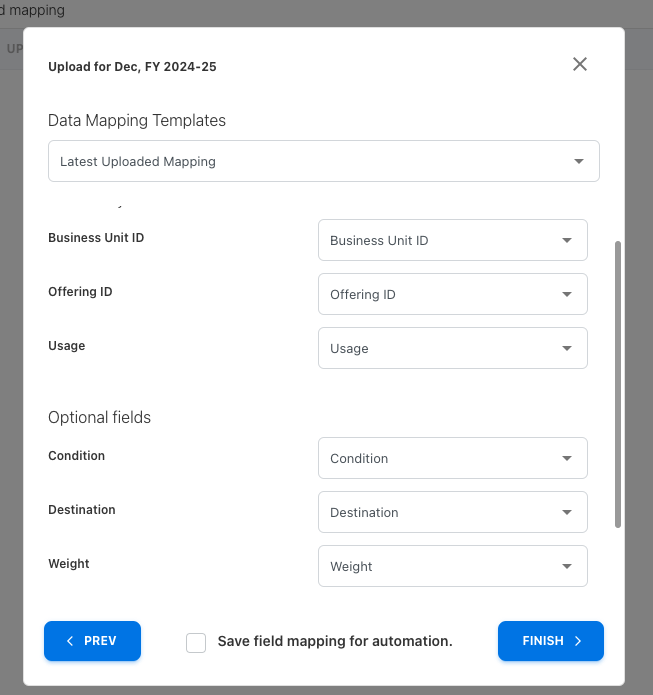Click the FINISH button
The height and width of the screenshot is (695, 653).
point(550,641)
